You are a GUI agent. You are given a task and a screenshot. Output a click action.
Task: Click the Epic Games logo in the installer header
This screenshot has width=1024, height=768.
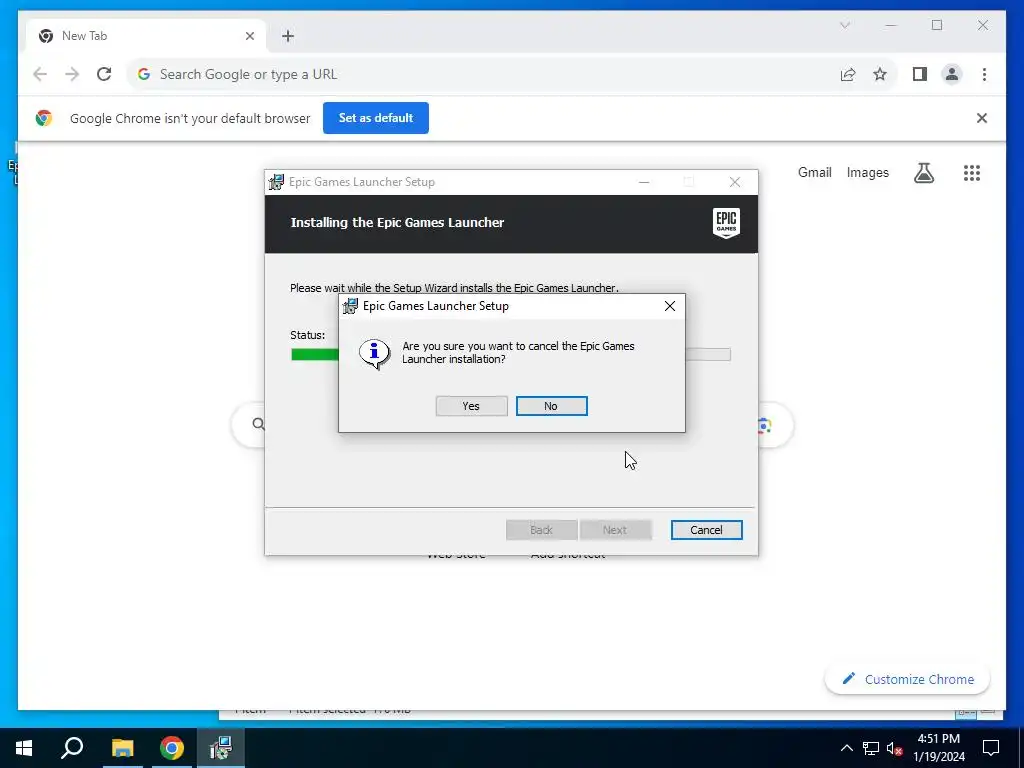point(726,223)
